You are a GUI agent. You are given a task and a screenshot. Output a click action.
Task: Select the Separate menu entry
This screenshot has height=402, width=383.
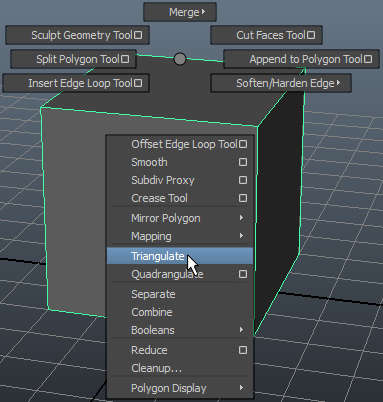(x=180, y=294)
